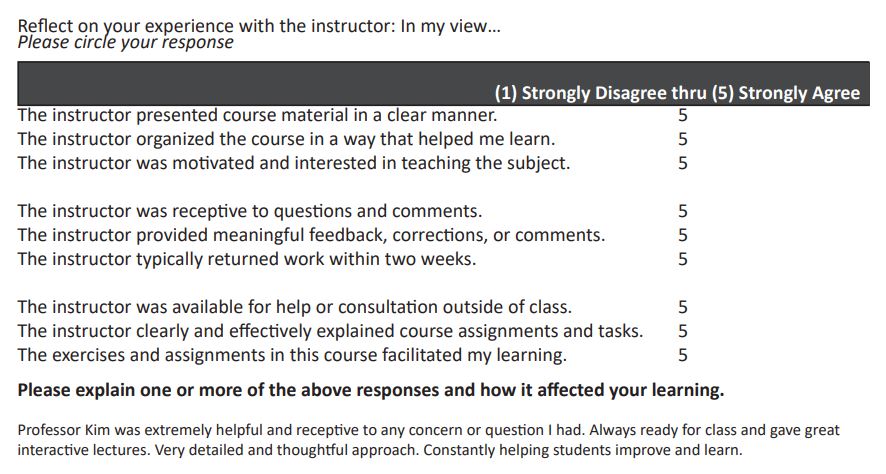Select the "motivated and interested in teaching" statement
The width and height of the screenshot is (886, 474).
(x=294, y=163)
